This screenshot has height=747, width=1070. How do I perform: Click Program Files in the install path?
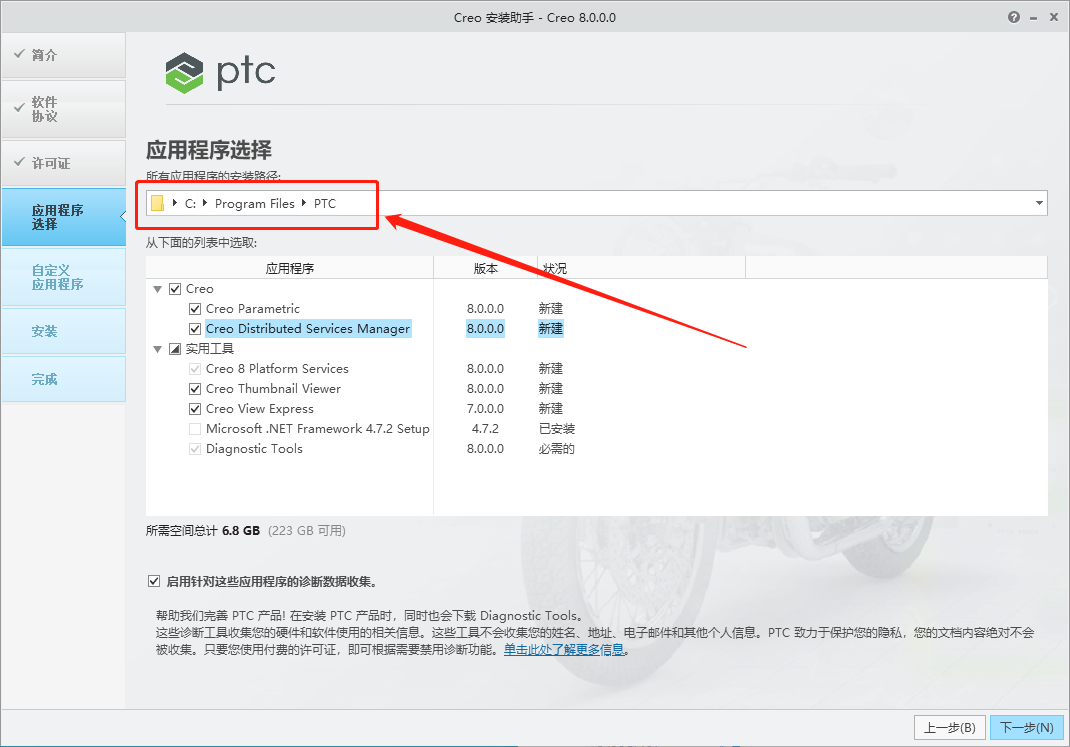coord(255,203)
